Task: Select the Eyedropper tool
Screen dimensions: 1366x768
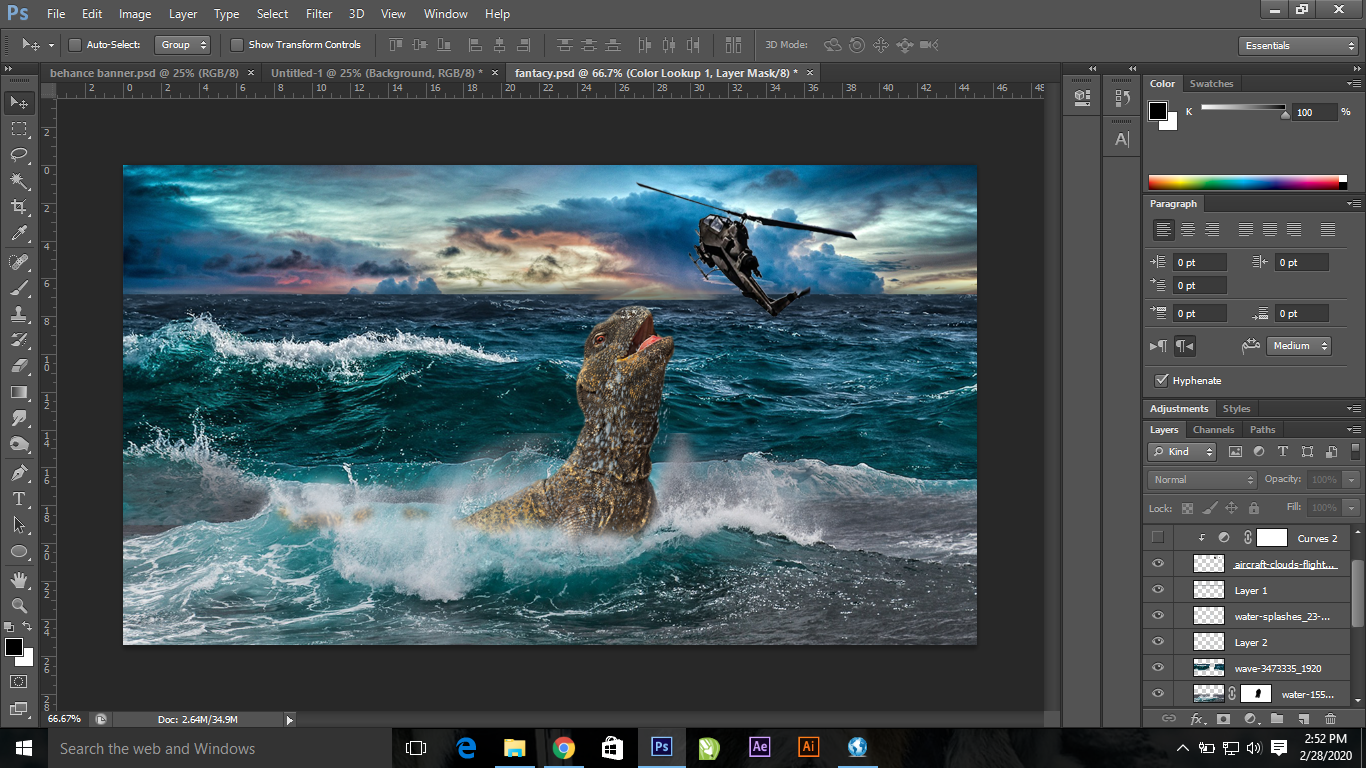Action: coord(19,234)
